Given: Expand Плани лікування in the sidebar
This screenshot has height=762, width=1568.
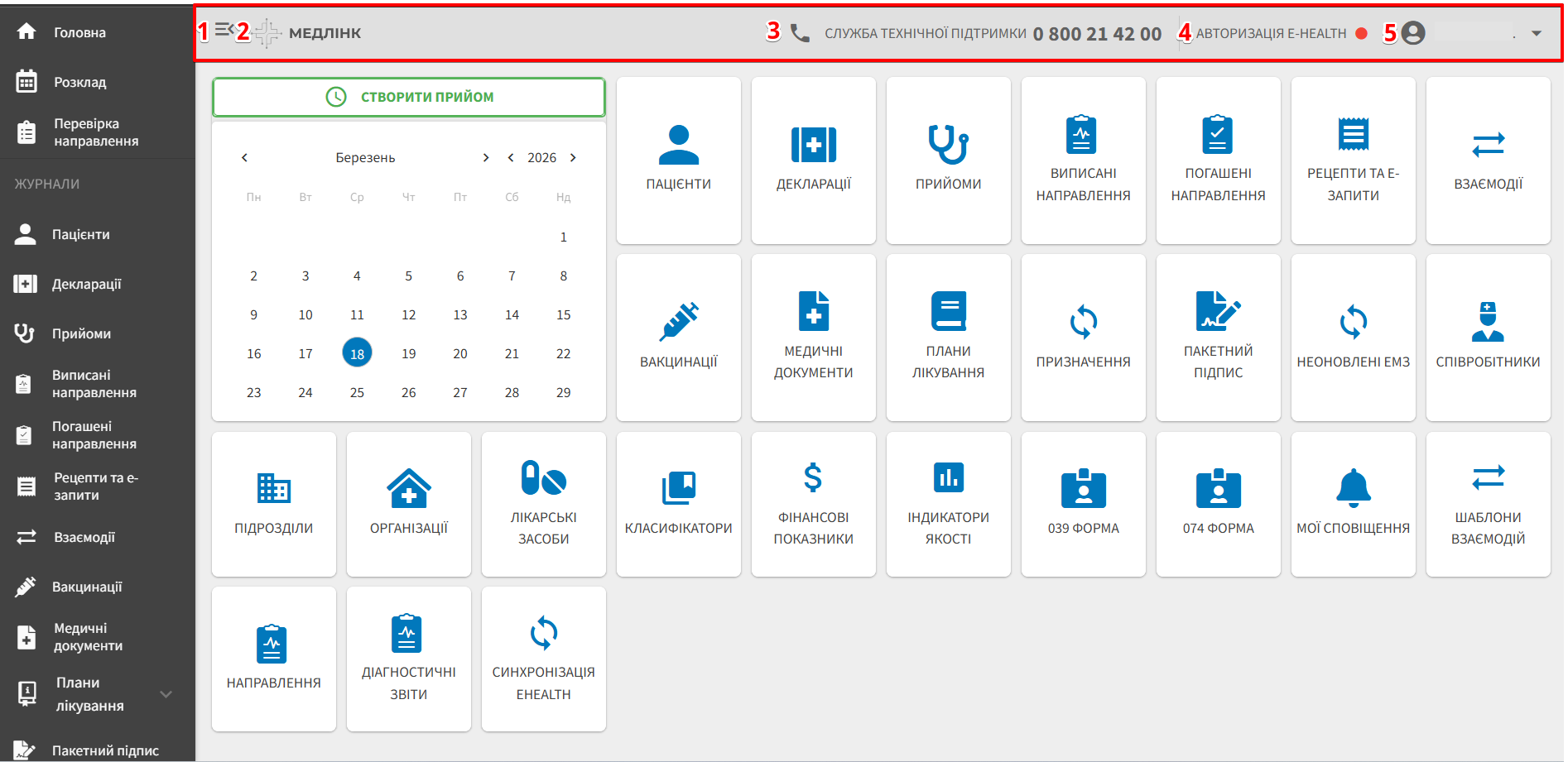Looking at the screenshot, I should 166,694.
